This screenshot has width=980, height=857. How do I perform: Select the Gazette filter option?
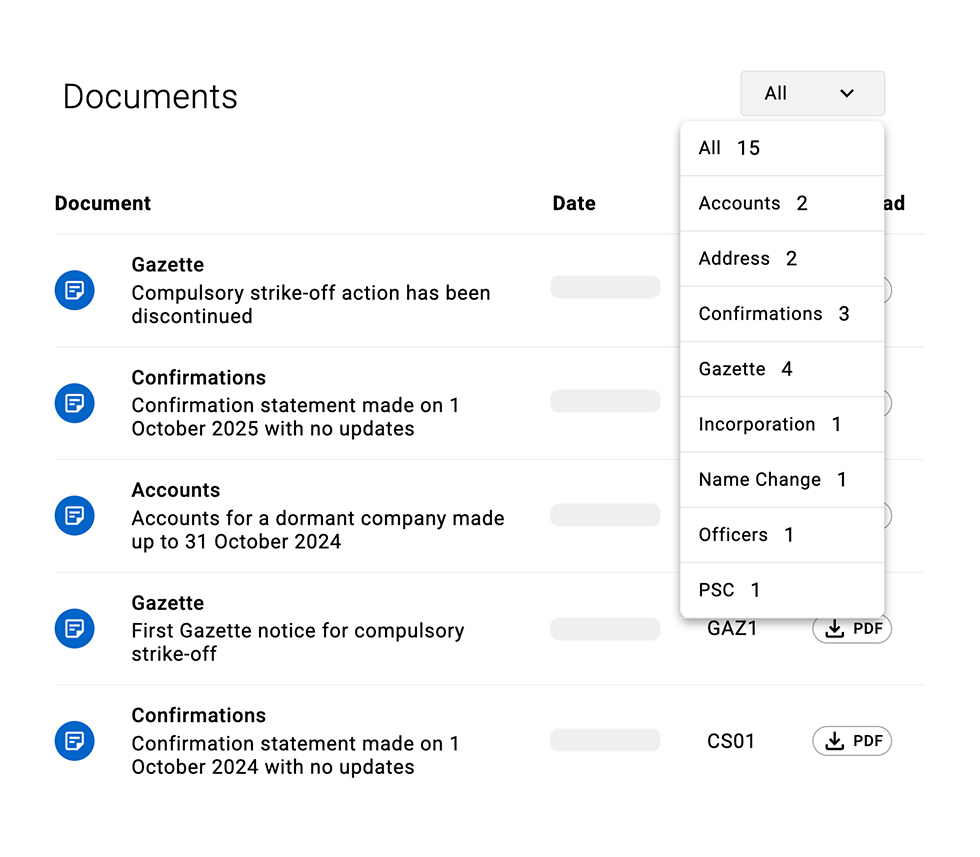point(781,369)
